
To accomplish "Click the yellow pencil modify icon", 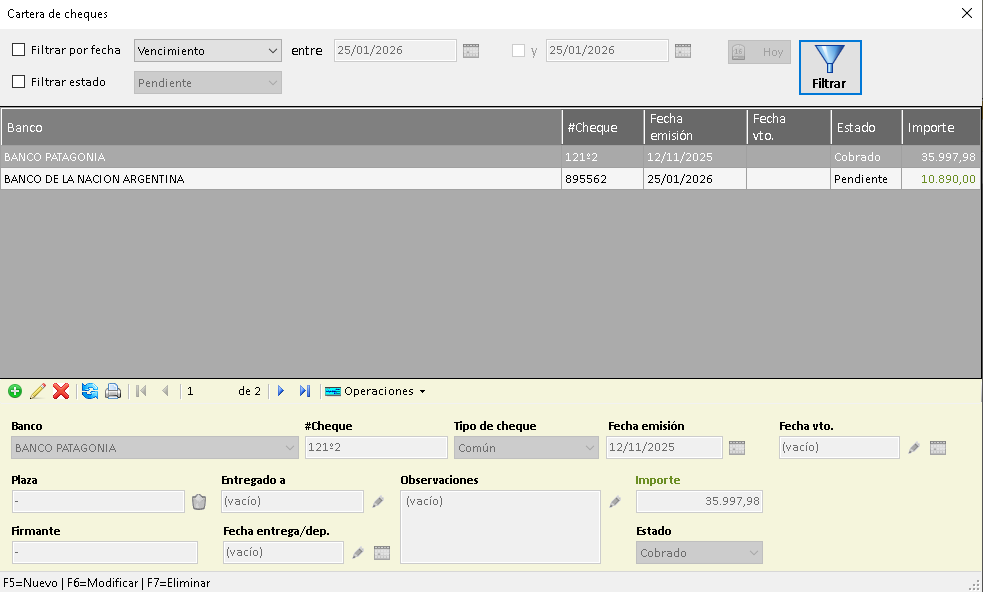I will (38, 391).
